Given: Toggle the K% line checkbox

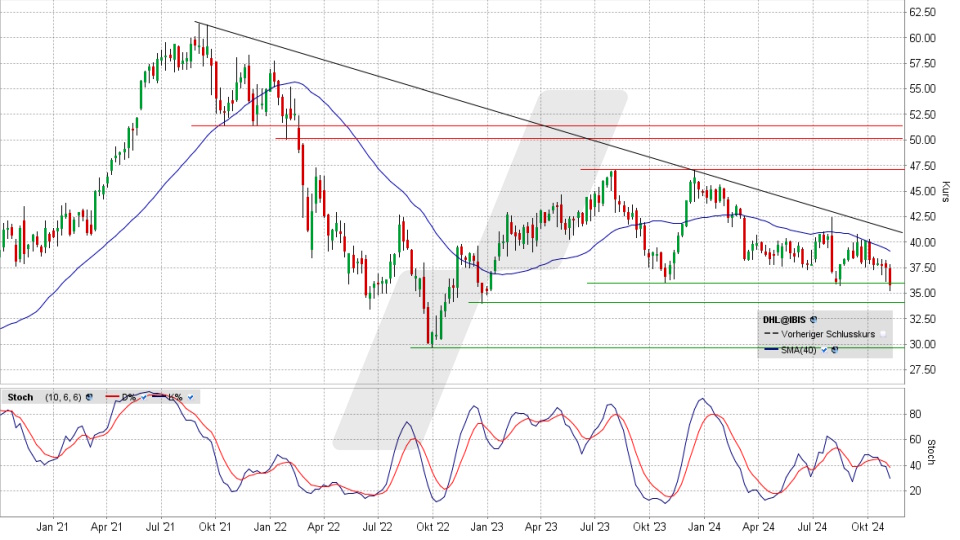Looking at the screenshot, I should click(x=190, y=397).
